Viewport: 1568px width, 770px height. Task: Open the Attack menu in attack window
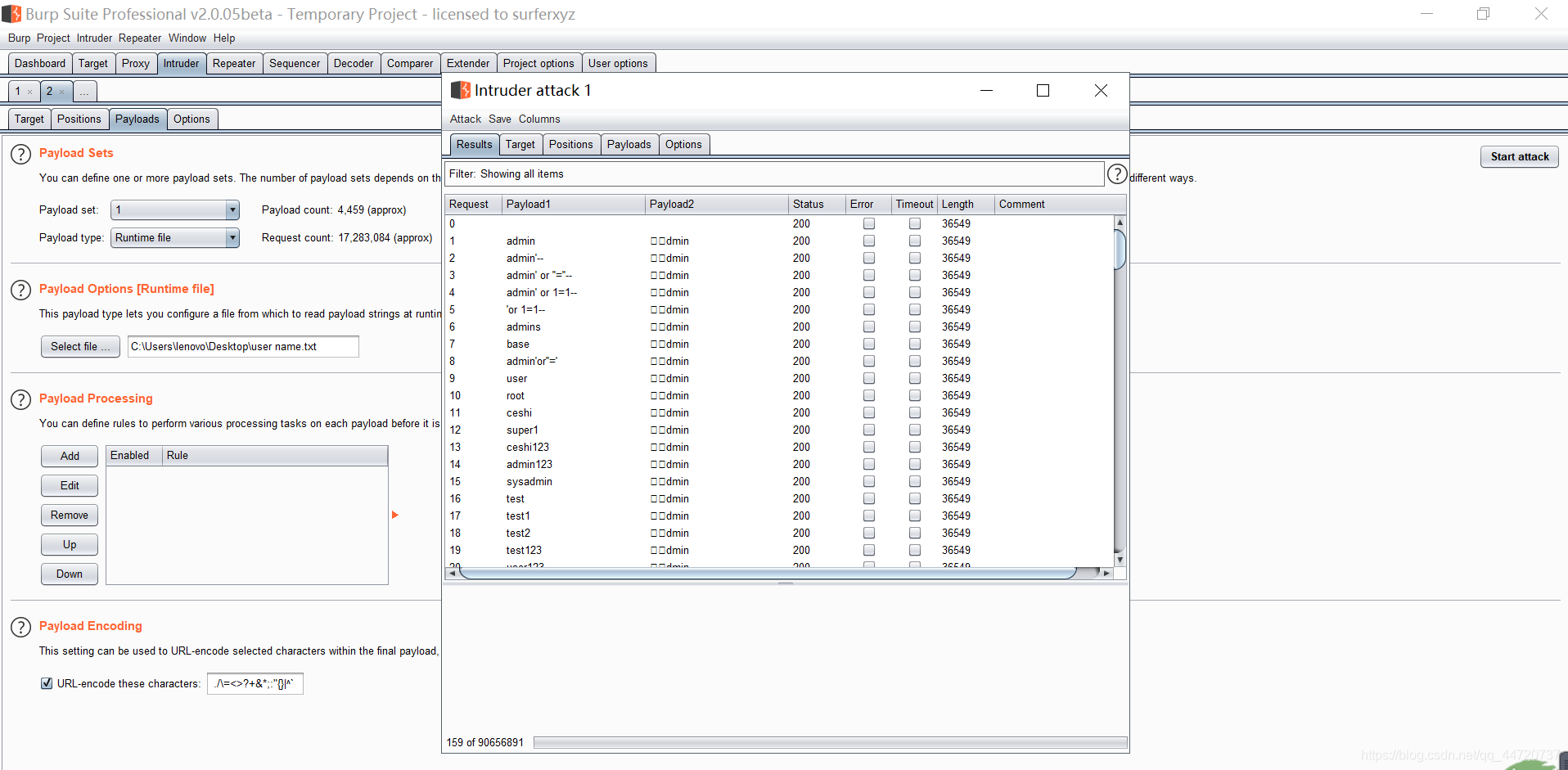coord(466,119)
